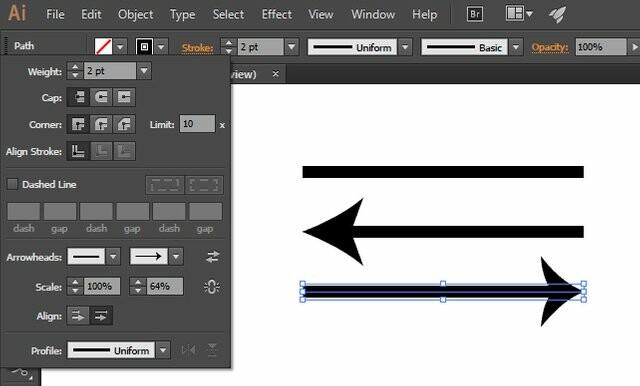Select the plain top line on canvas
This screenshot has height=386, width=640.
[443, 172]
